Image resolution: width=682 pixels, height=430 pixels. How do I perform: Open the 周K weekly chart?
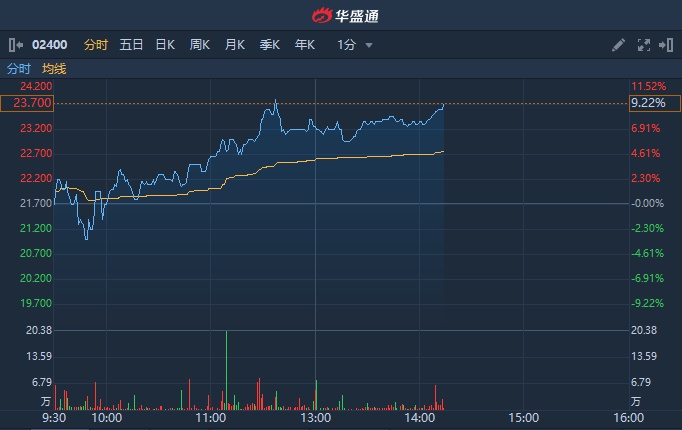coord(200,45)
